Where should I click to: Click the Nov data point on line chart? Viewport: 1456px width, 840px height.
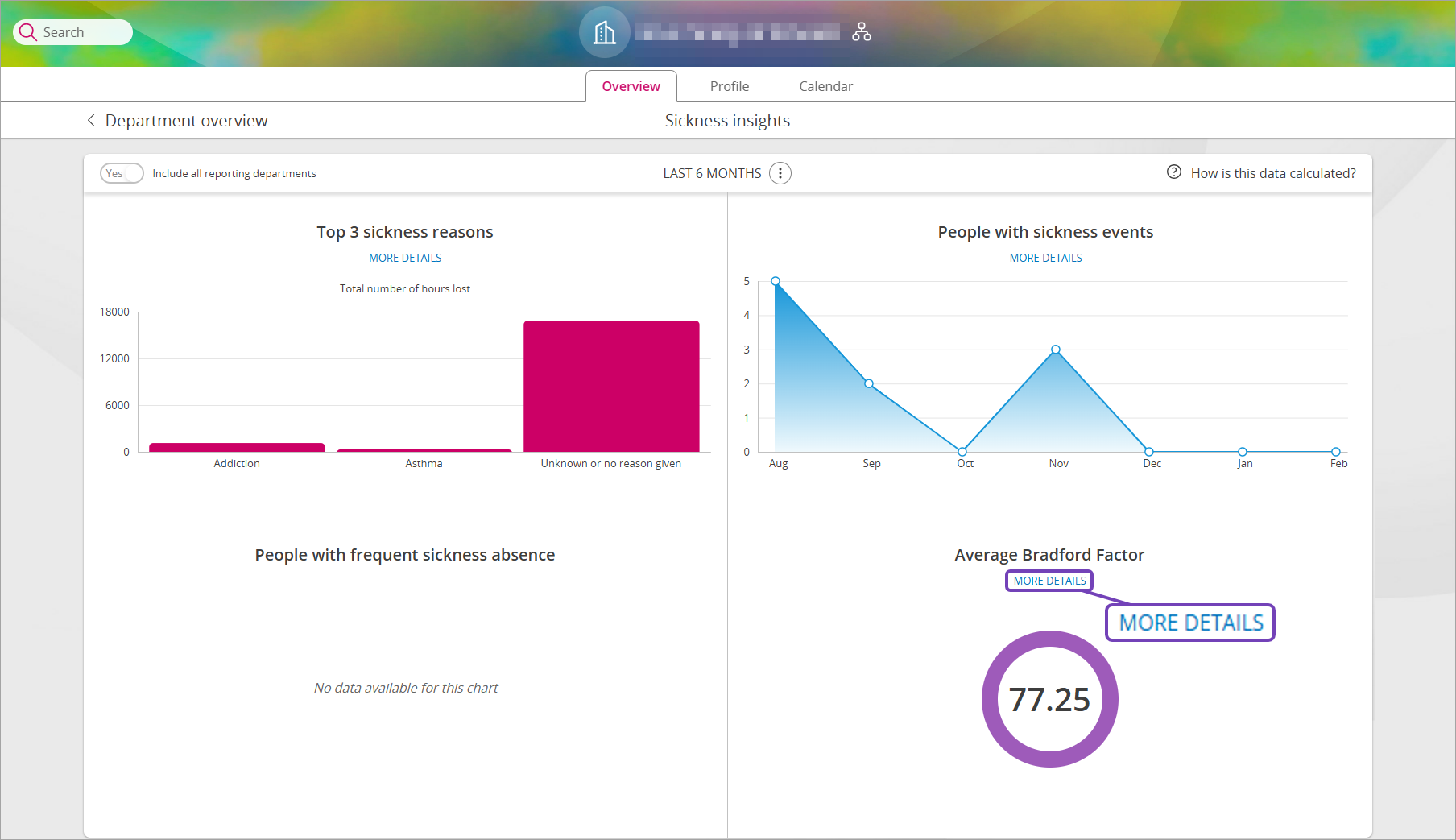click(x=1056, y=350)
